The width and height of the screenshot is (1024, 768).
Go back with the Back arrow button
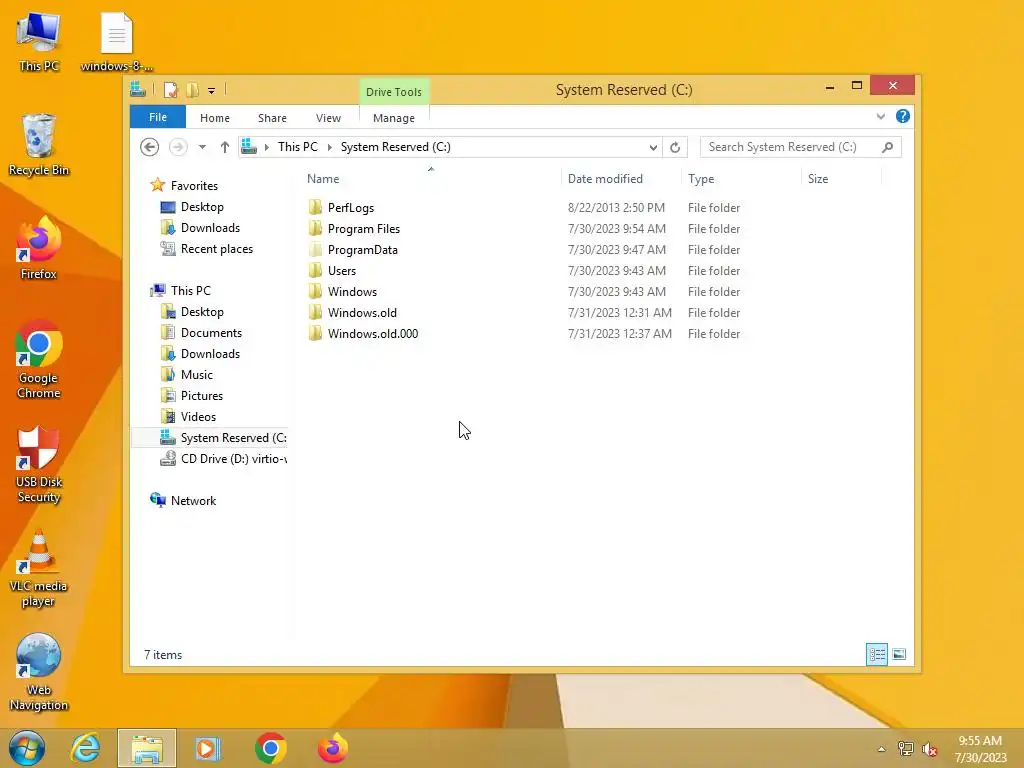[150, 147]
